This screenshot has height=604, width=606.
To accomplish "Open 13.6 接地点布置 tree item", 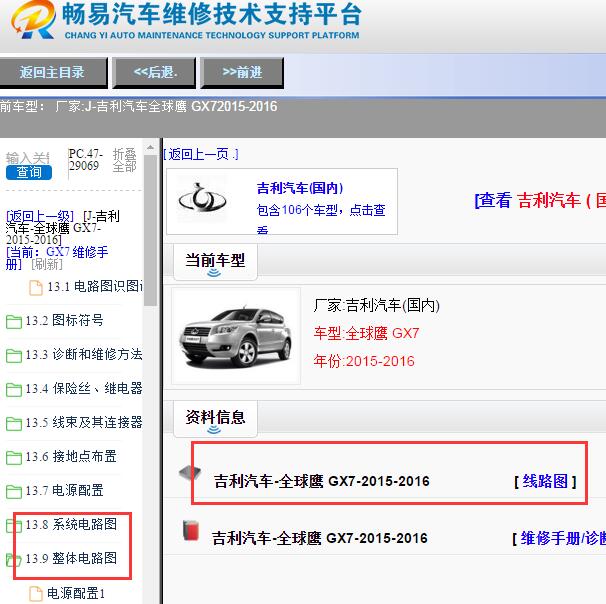I will click(71, 456).
